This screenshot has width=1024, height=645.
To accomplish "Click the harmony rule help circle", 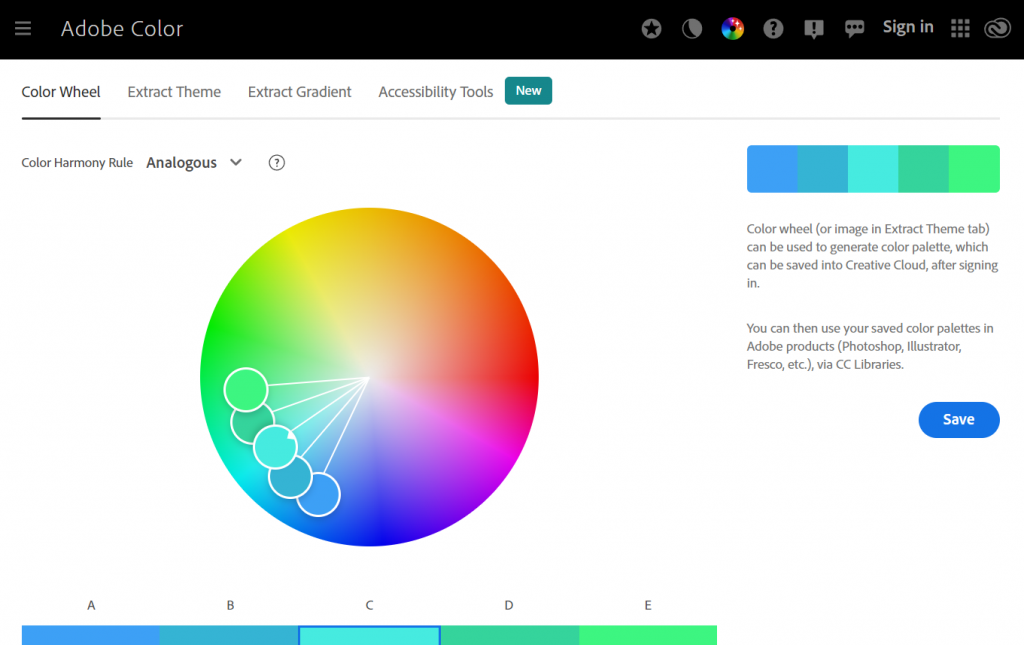I will (x=276, y=162).
